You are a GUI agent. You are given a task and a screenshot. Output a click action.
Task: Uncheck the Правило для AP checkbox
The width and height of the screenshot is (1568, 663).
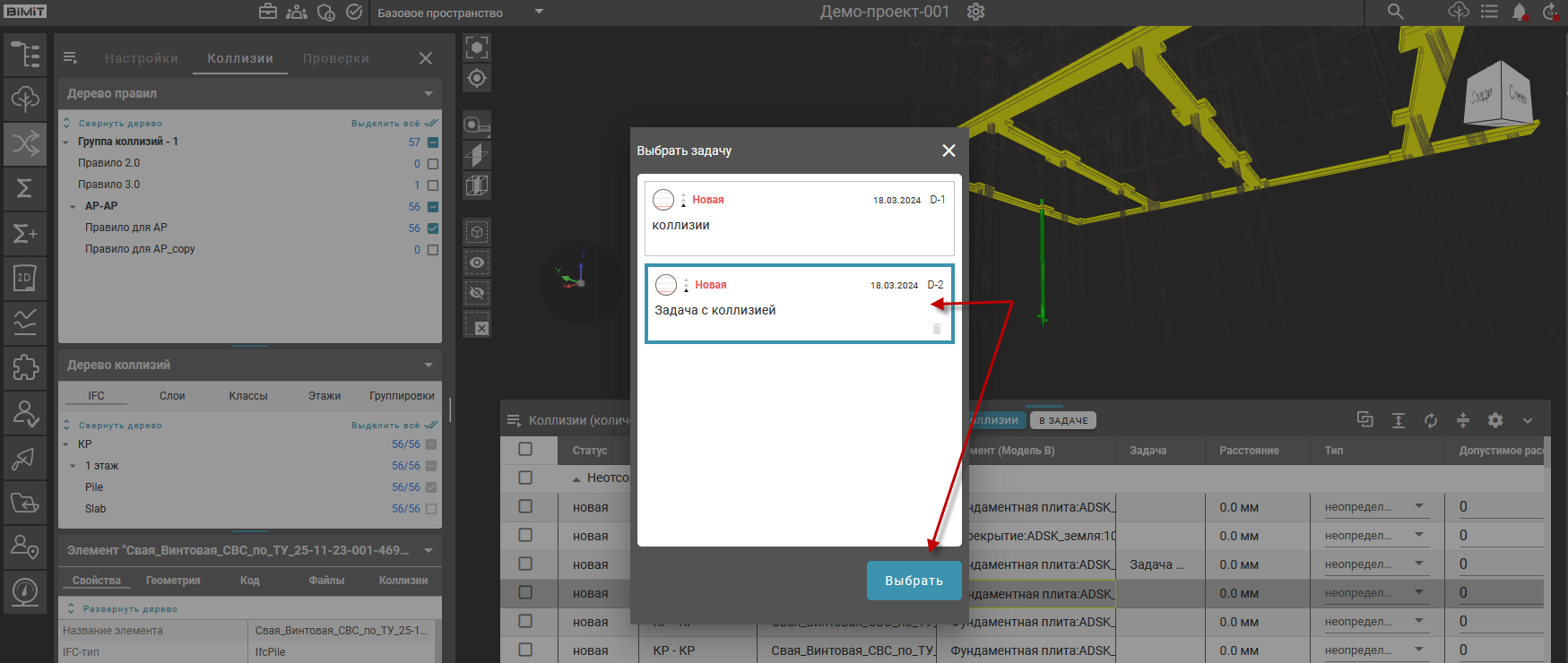[x=433, y=228]
